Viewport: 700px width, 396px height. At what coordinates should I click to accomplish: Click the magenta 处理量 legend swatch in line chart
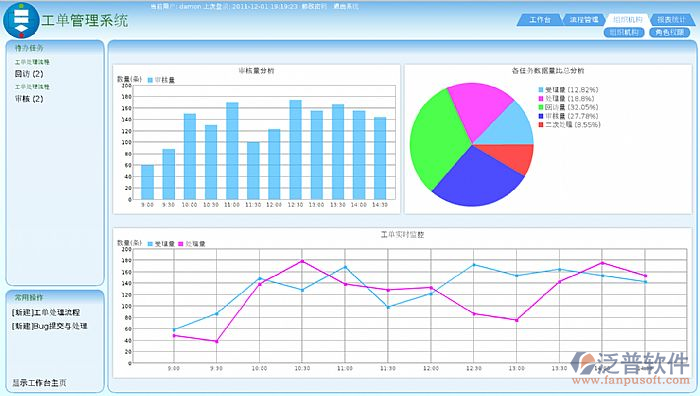181,244
